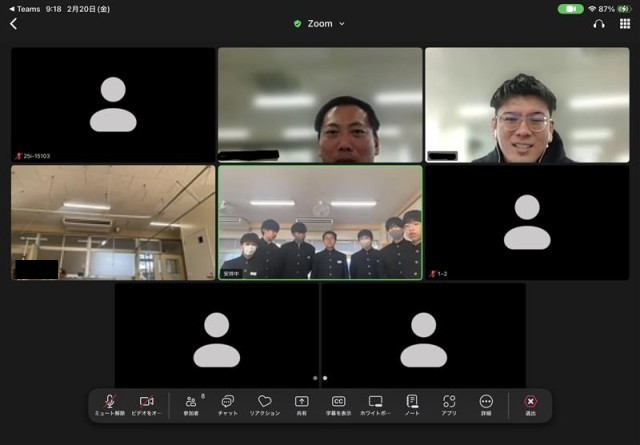
Task: Select the group of students video tile
Action: tap(320, 222)
